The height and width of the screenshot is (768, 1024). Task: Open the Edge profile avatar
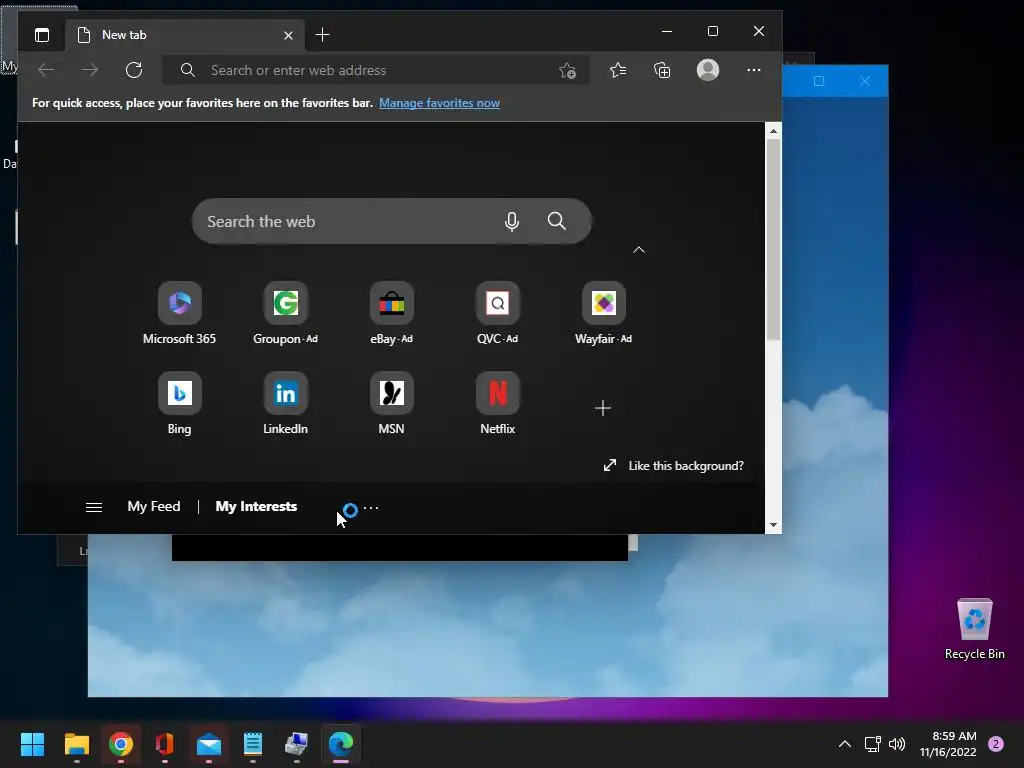708,70
